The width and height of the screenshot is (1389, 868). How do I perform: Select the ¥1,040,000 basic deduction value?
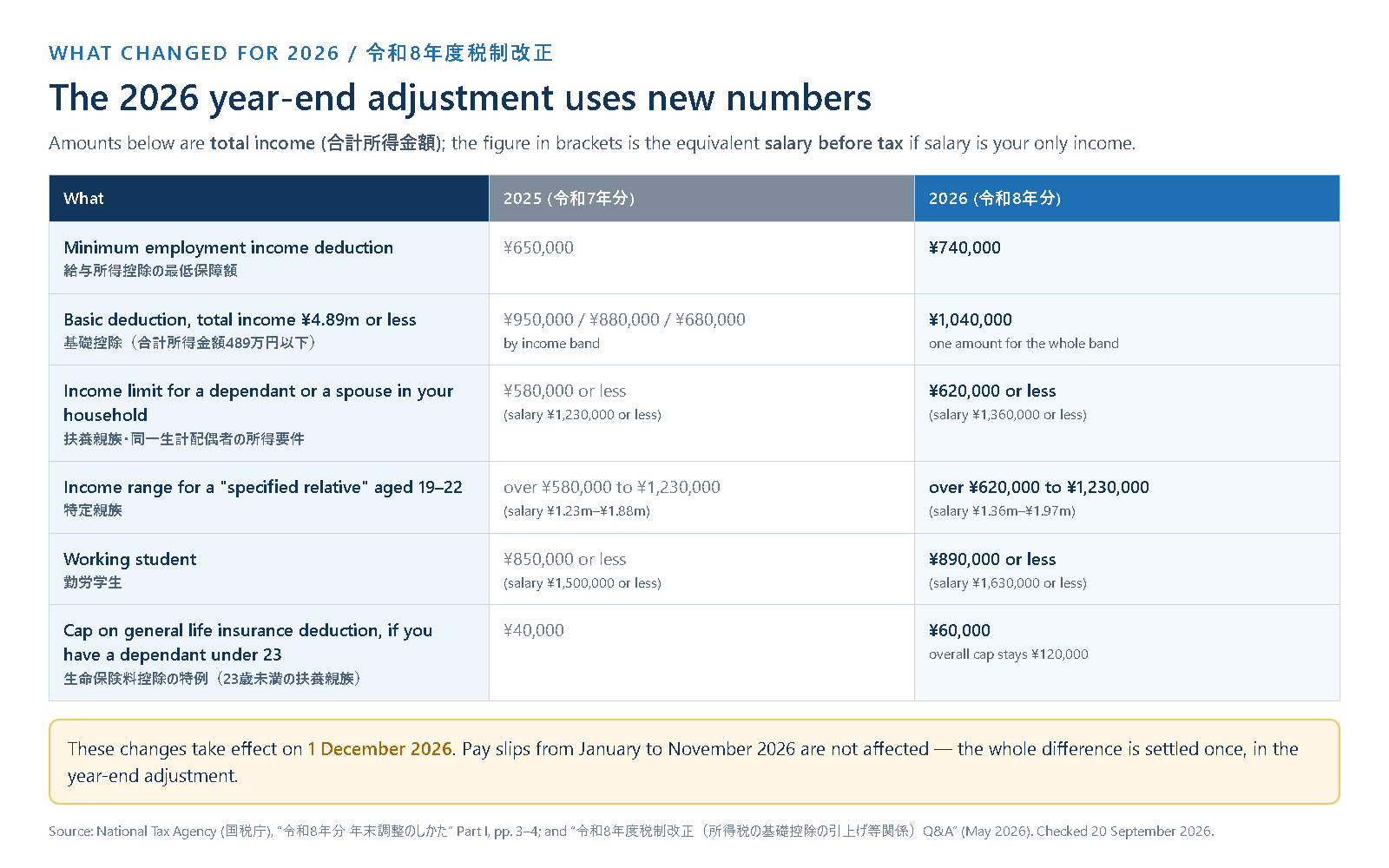pyautogui.click(x=971, y=319)
